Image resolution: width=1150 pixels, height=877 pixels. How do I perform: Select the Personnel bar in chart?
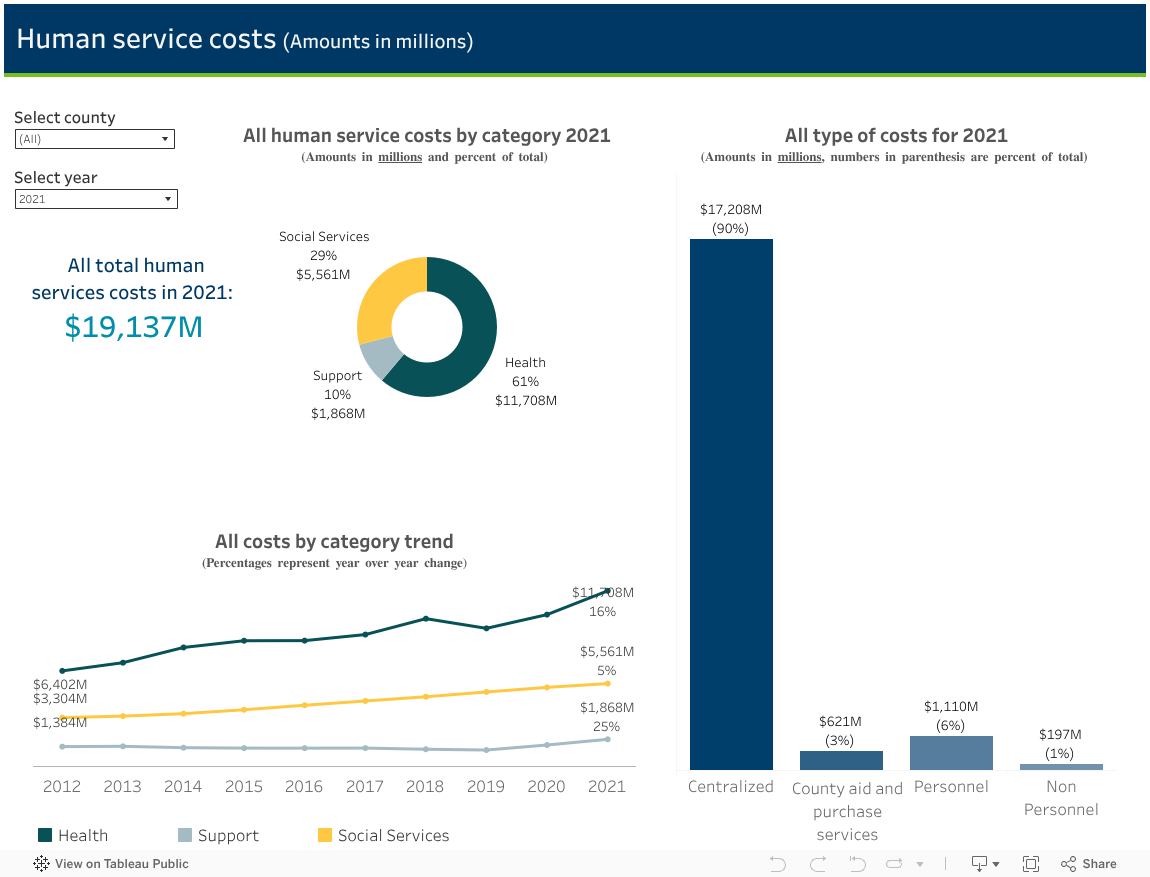click(951, 753)
